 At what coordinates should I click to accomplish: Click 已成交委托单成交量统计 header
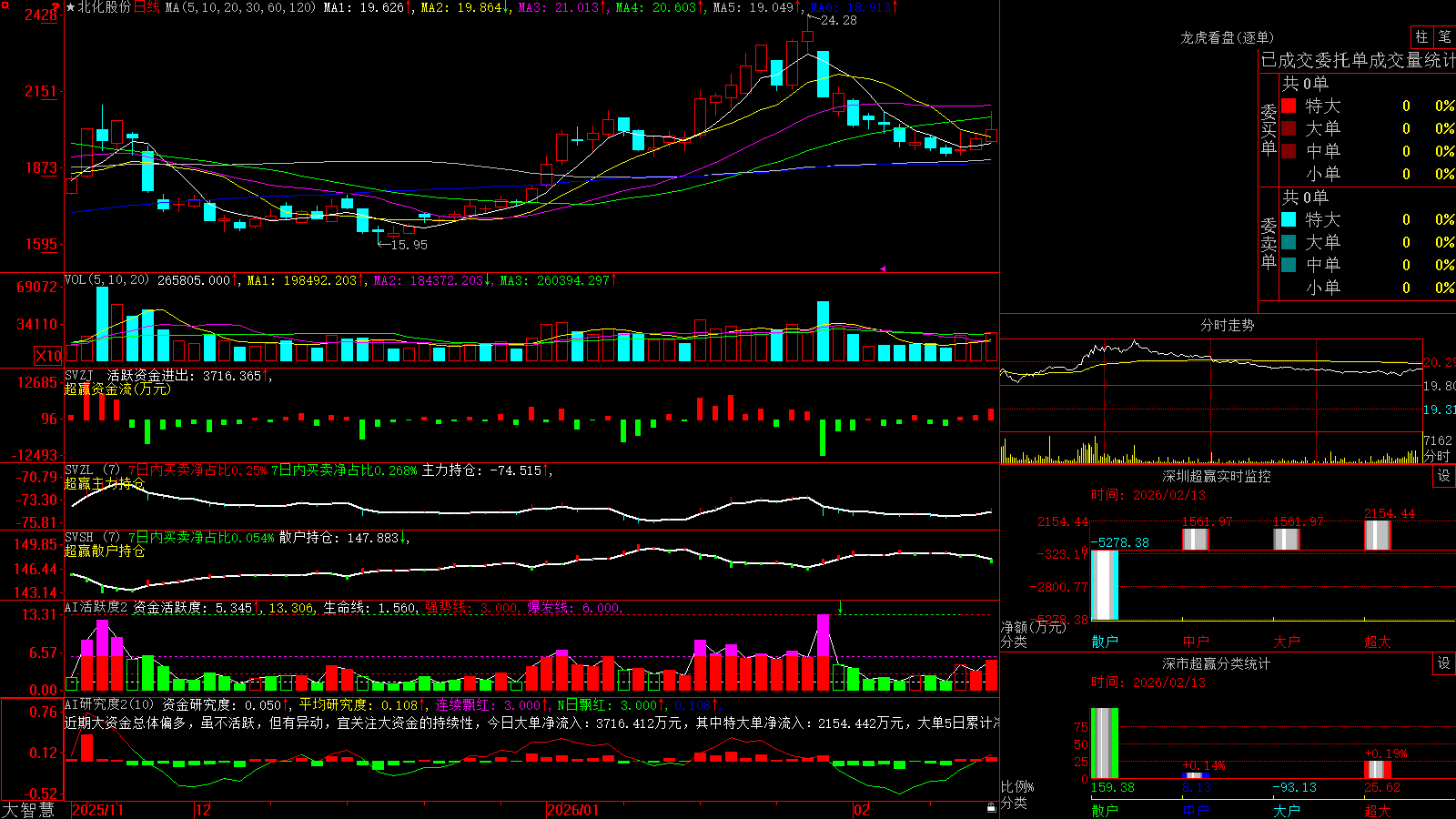tap(1358, 60)
